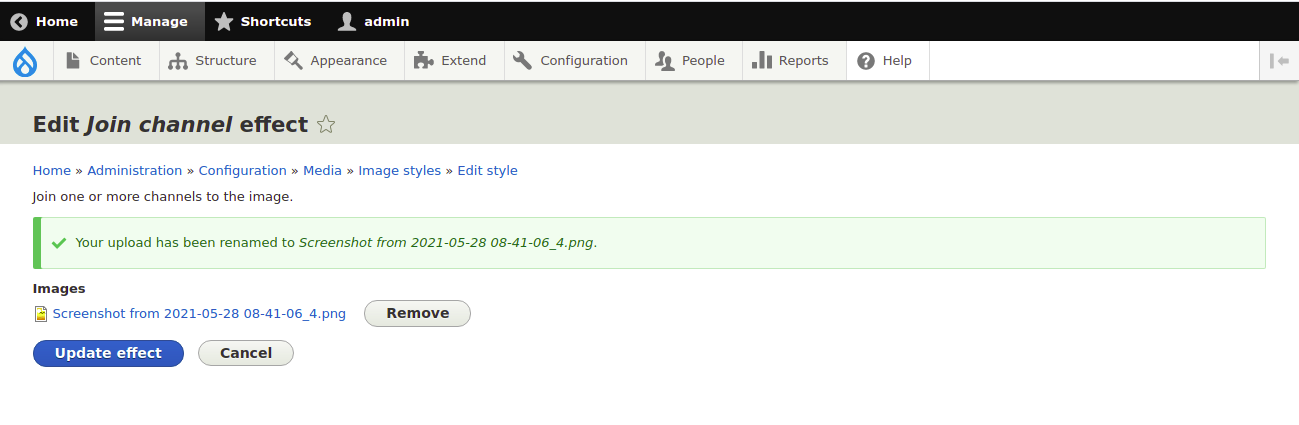This screenshot has width=1299, height=425.
Task: Open the People toolbar item
Action: point(690,61)
